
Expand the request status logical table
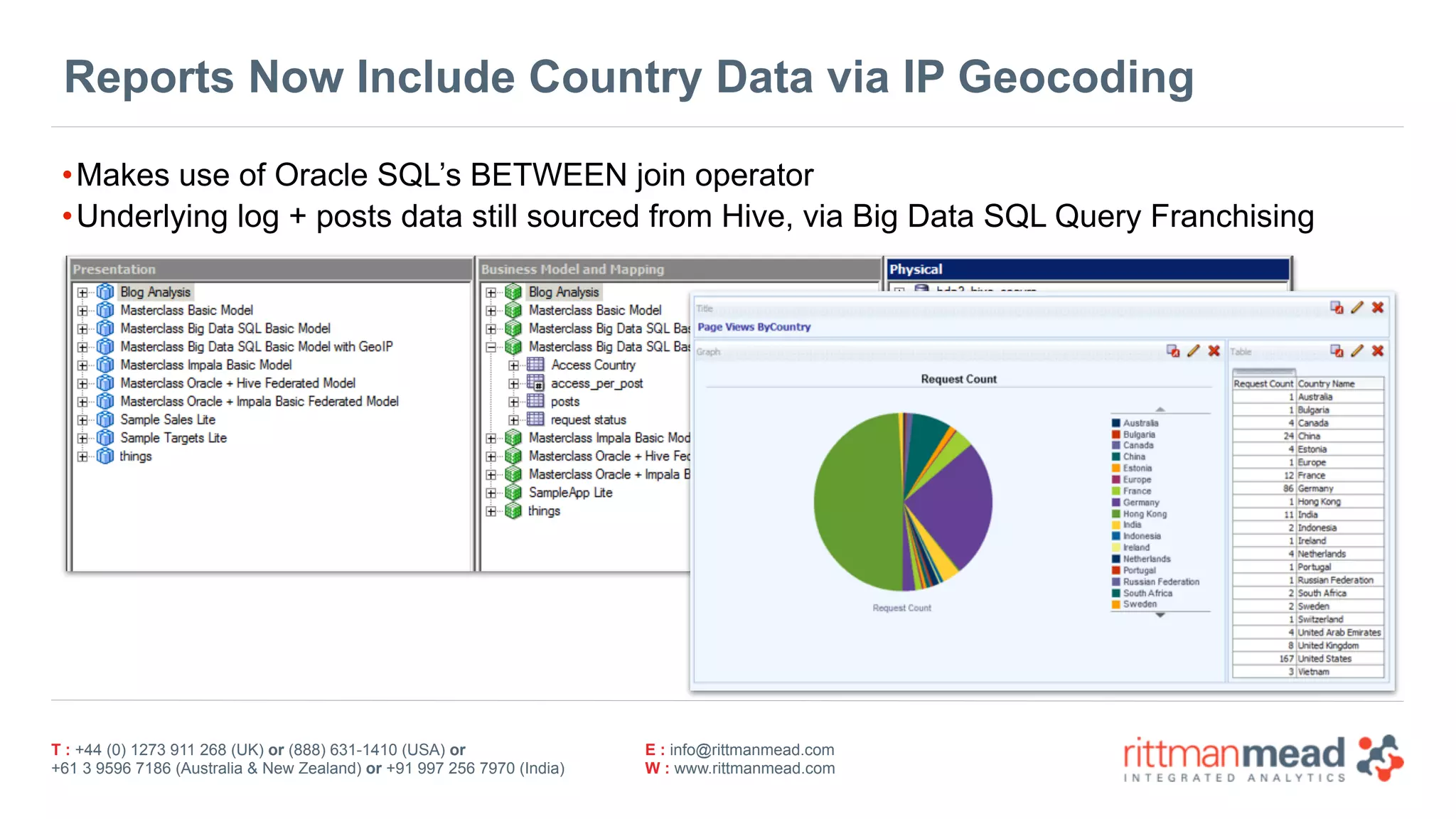(x=513, y=420)
